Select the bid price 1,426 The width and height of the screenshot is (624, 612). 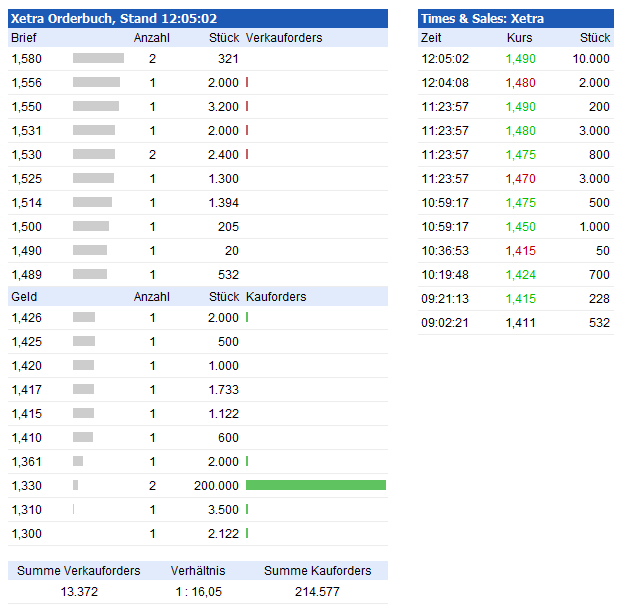(27, 317)
